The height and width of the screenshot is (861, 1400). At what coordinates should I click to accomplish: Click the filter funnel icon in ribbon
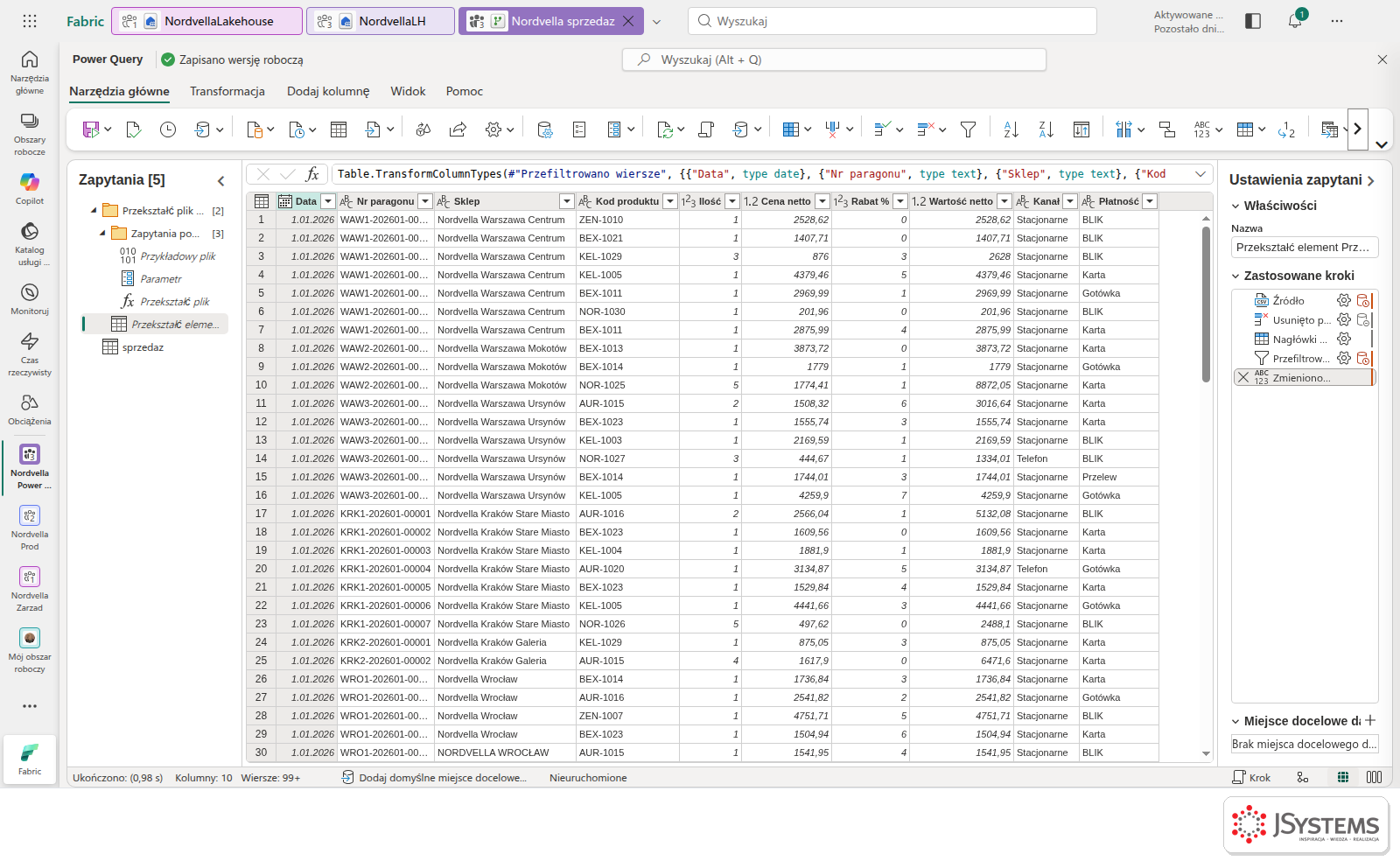click(x=969, y=129)
